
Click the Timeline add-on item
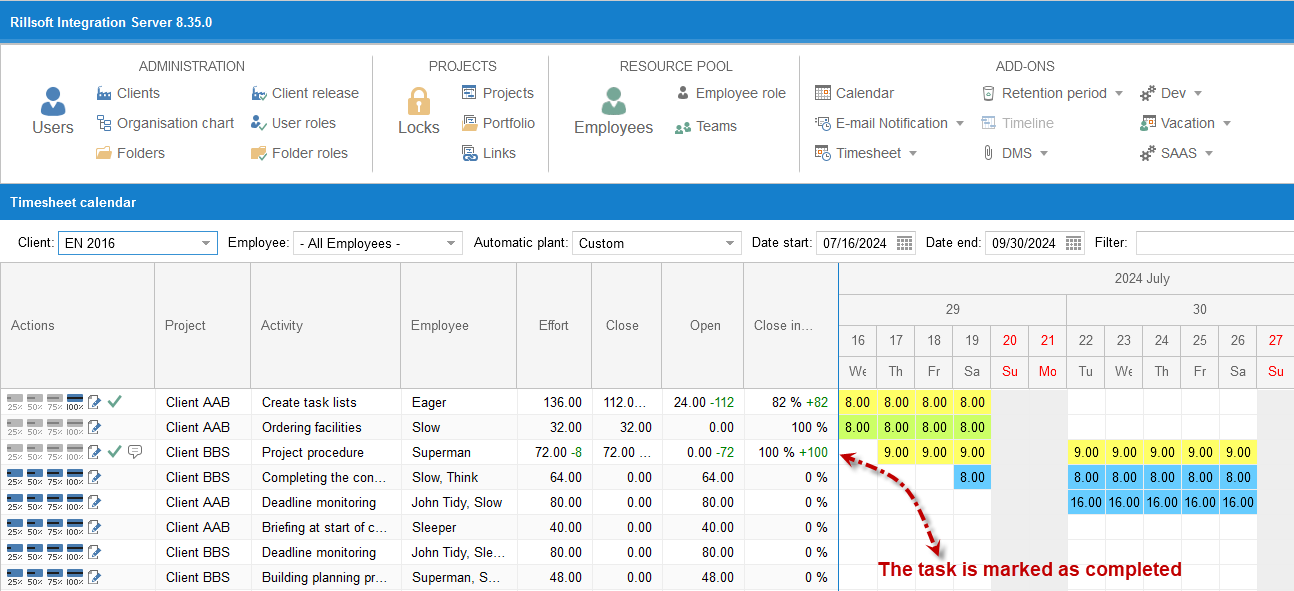pyautogui.click(x=1017, y=123)
